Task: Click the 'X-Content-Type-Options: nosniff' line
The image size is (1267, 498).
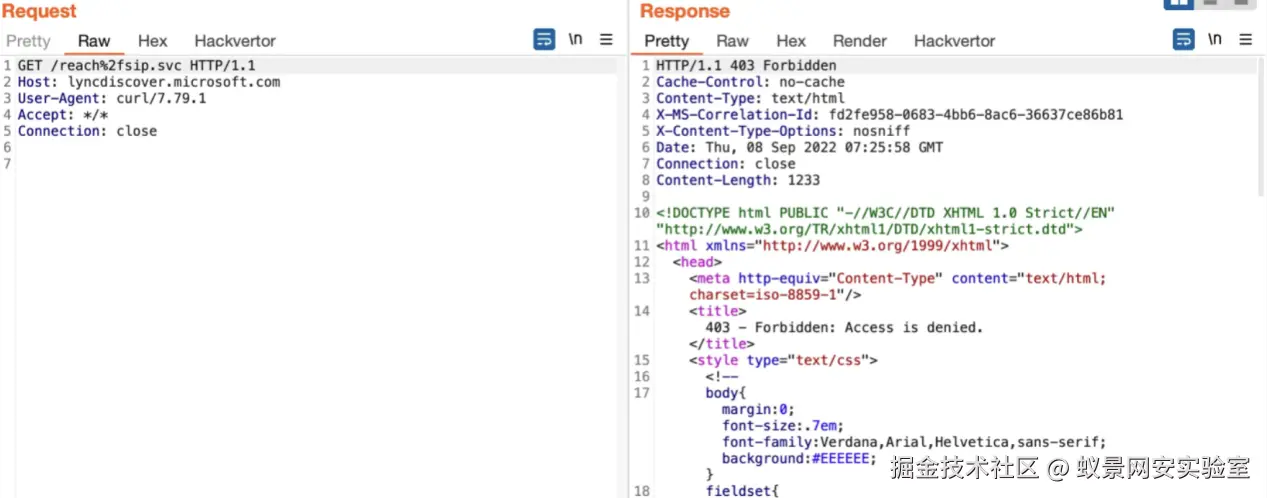Action: [x=784, y=131]
